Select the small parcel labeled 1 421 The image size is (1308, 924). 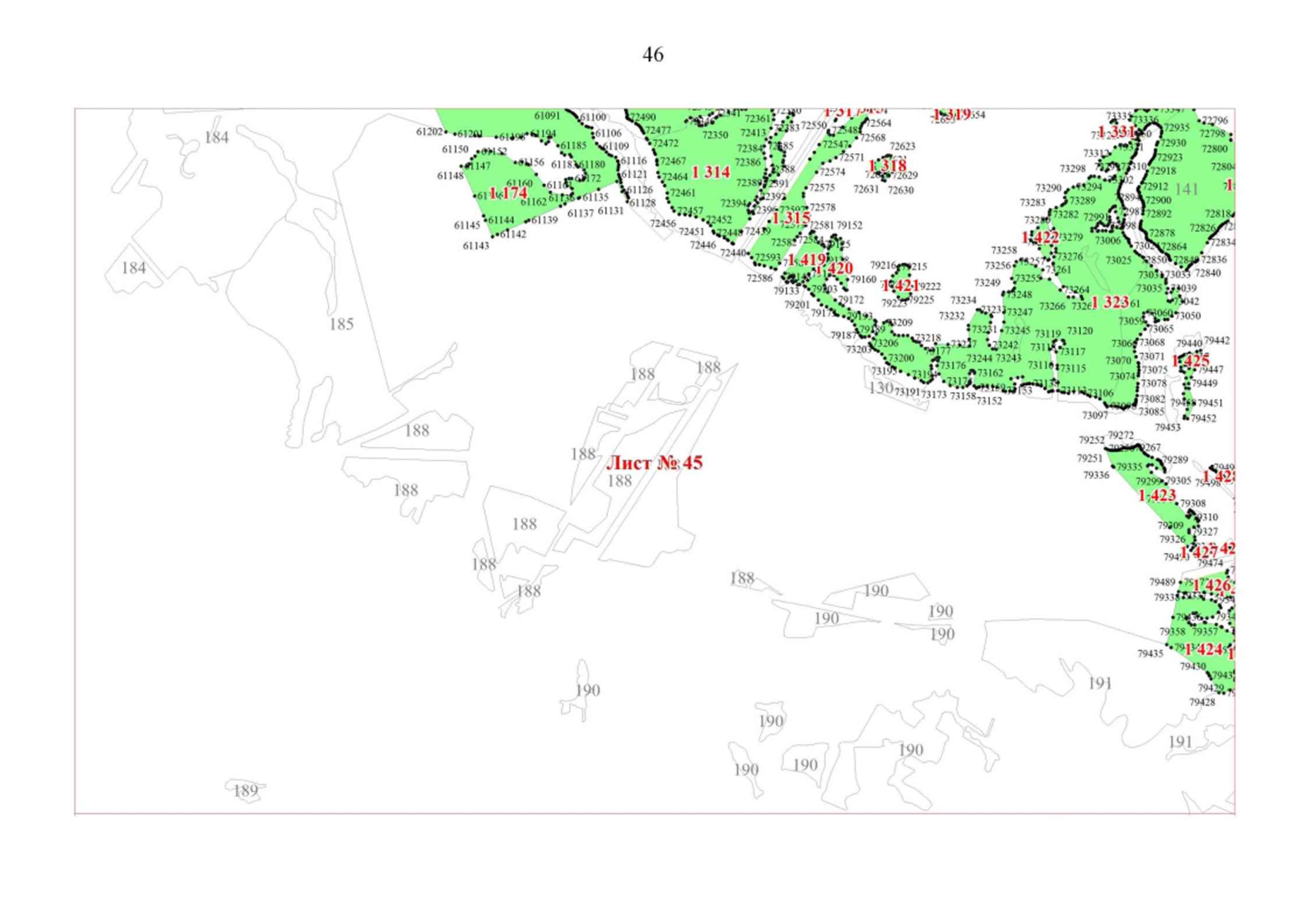click(x=900, y=286)
